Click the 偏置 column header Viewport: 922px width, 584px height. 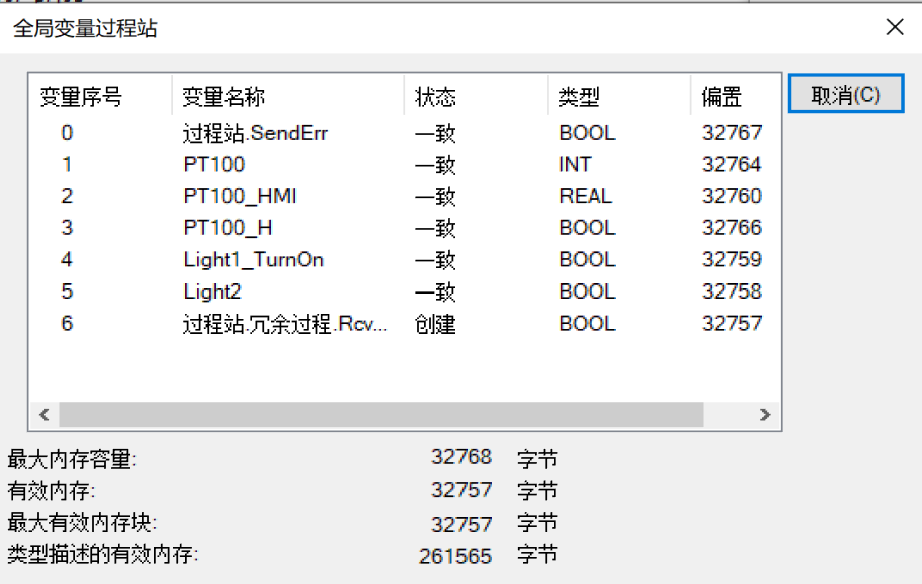(722, 97)
